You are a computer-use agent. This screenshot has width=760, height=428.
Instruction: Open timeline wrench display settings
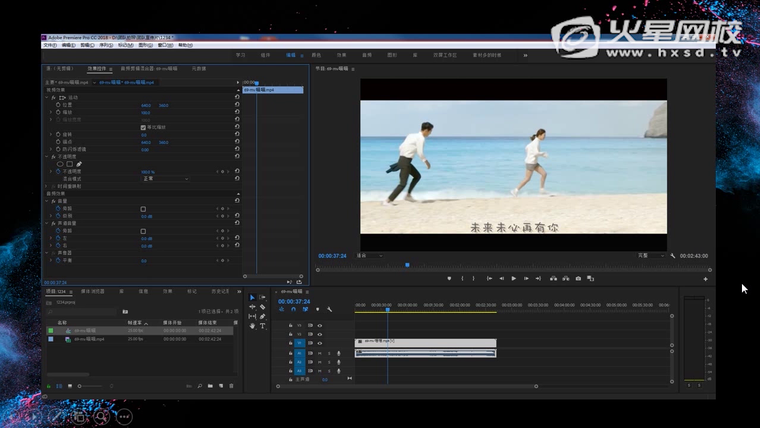[x=329, y=310]
